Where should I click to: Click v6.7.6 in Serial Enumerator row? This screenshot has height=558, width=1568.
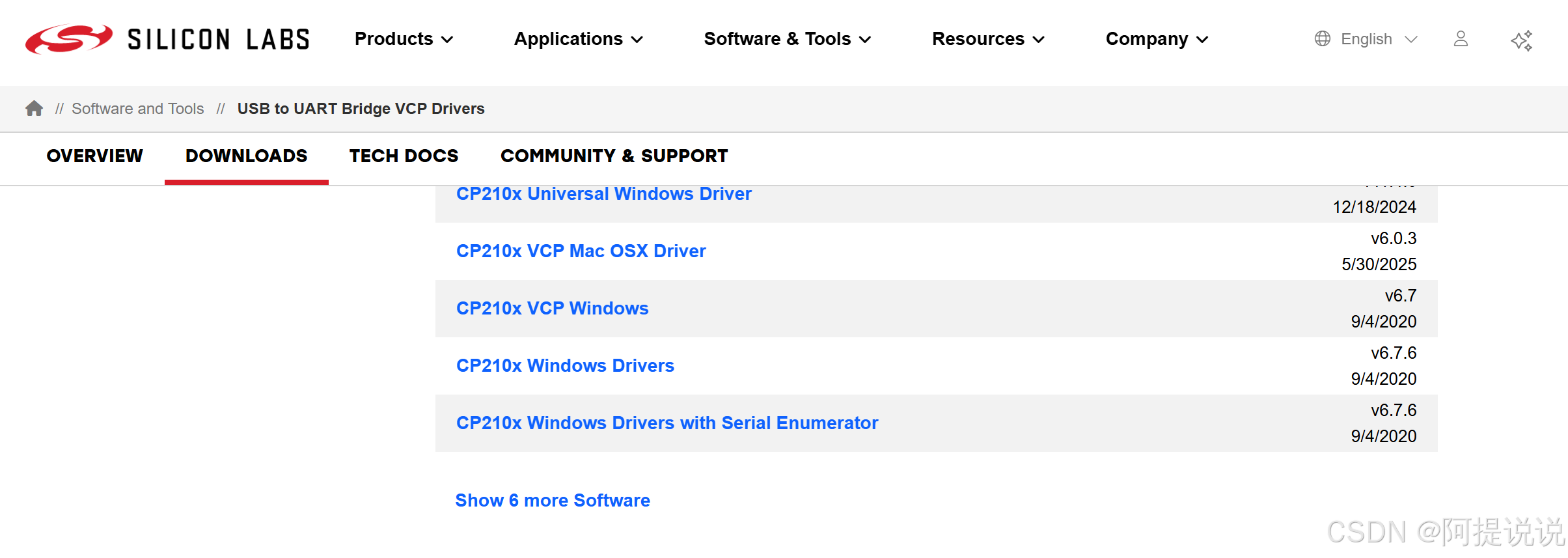[1394, 410]
